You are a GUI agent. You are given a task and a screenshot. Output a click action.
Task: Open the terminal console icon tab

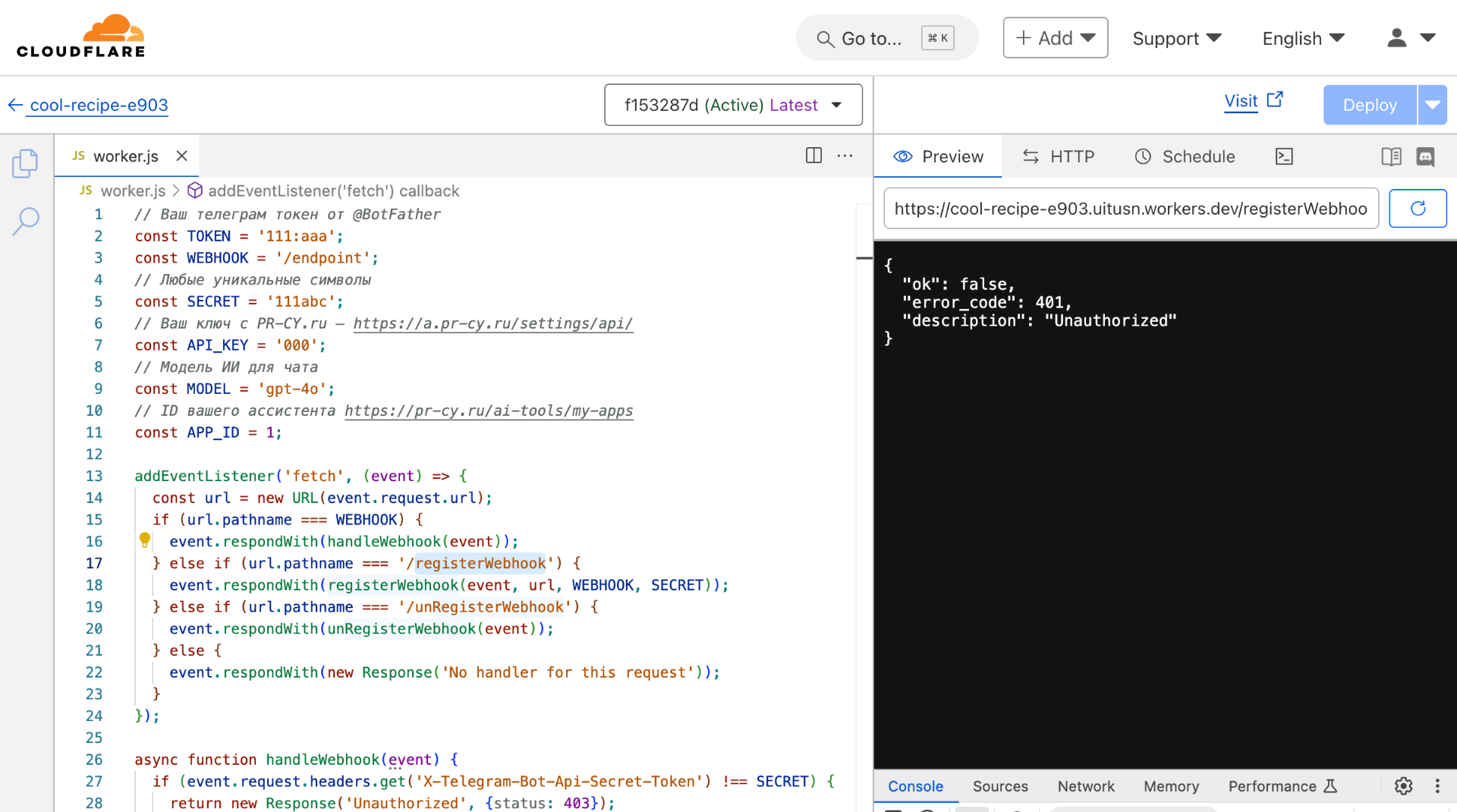[1284, 156]
